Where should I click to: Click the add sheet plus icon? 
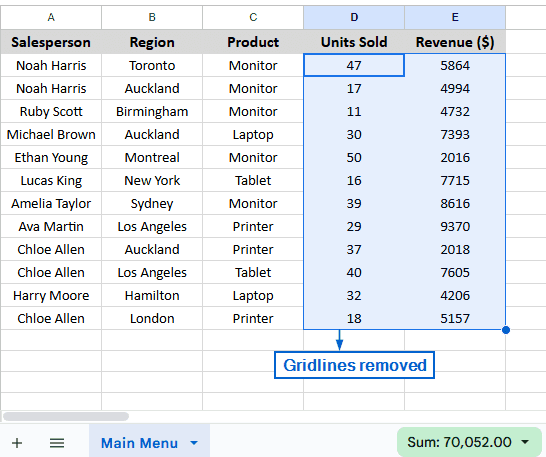coord(17,443)
